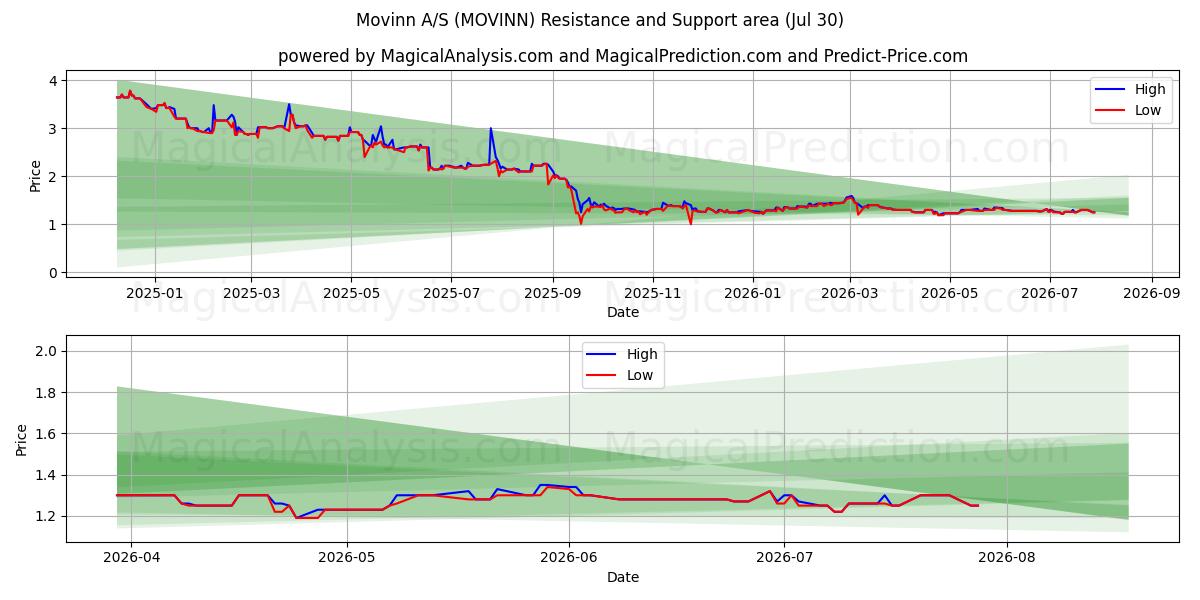The height and width of the screenshot is (600, 1200).
Task: Click the blue High line sample in the top legend
Action: coord(1111,90)
